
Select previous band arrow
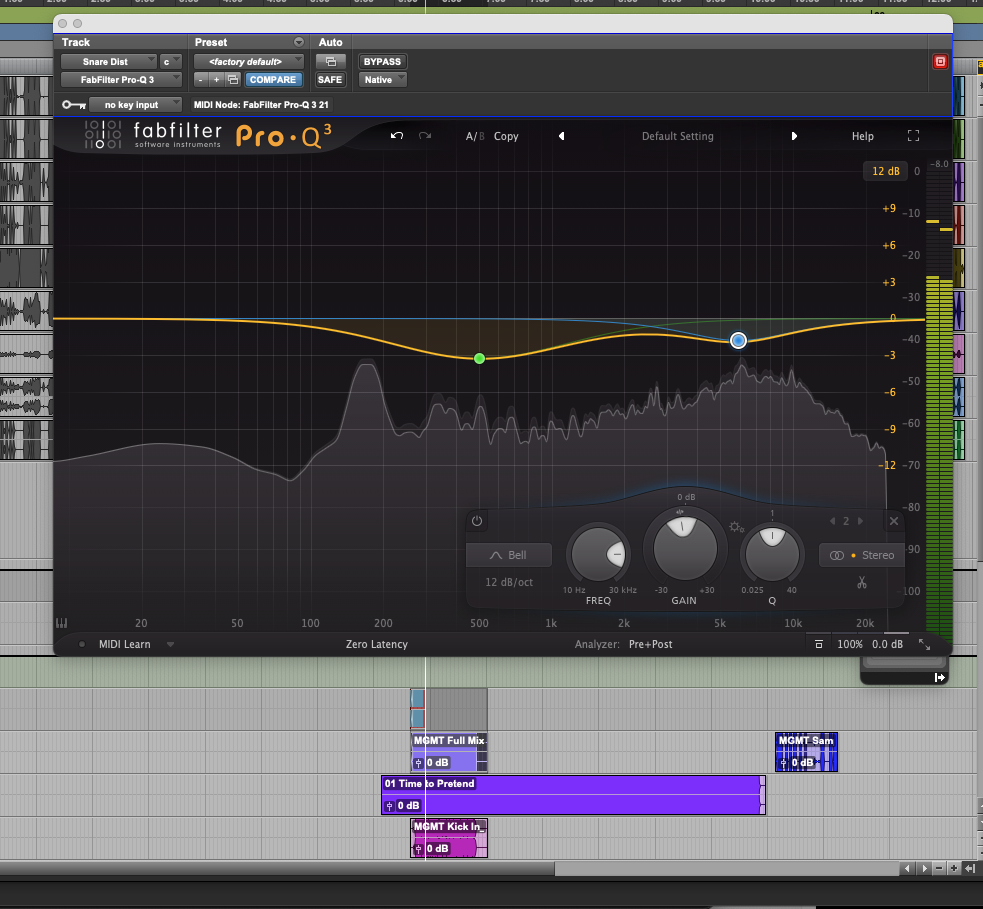[x=833, y=521]
